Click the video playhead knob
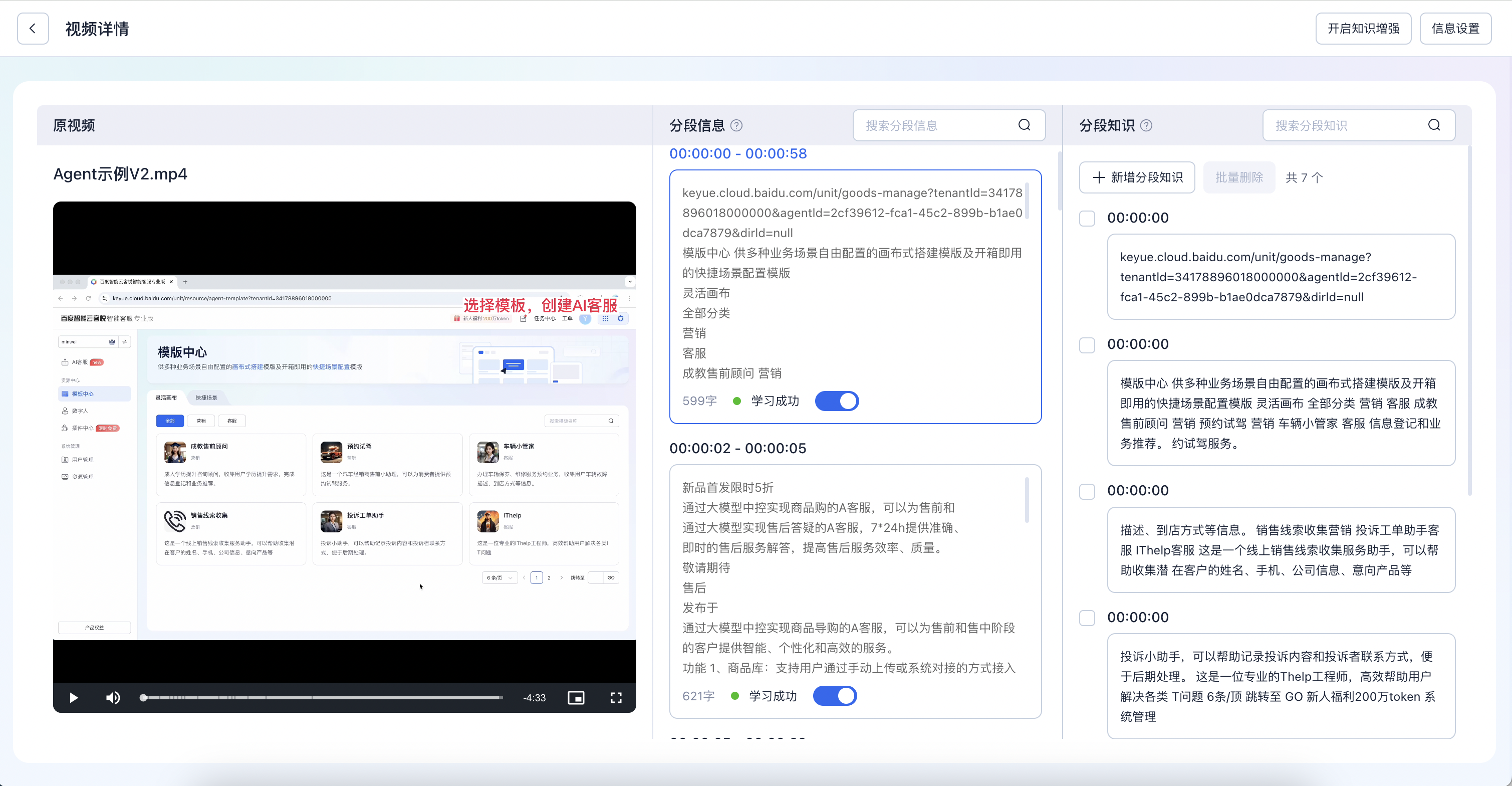This screenshot has height=786, width=1512. pyautogui.click(x=143, y=697)
